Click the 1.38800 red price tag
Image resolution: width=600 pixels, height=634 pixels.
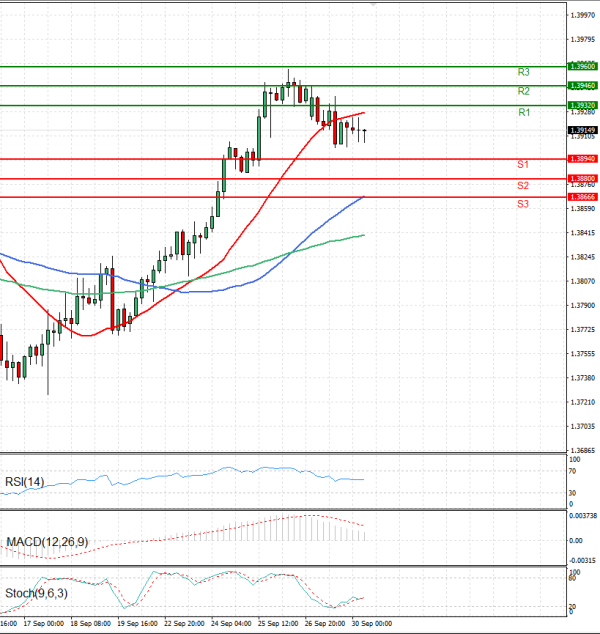(x=582, y=179)
